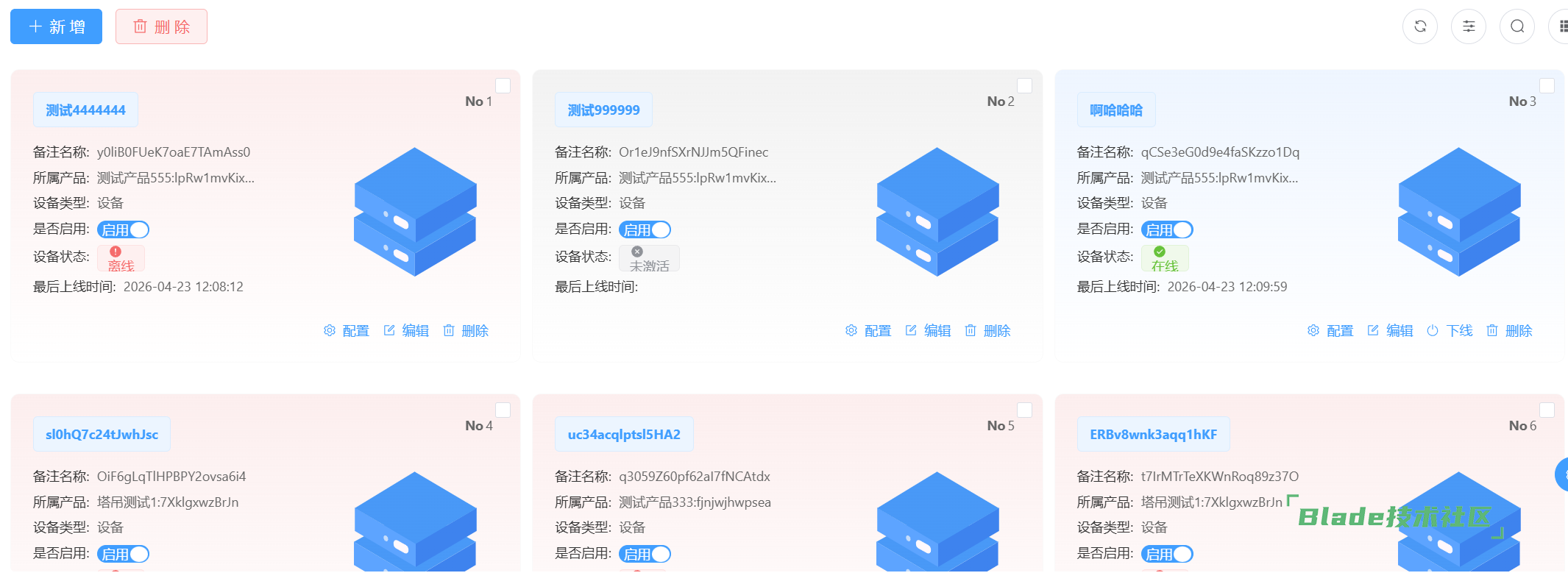
Task: Check the selection box on card No 4
Action: (503, 410)
